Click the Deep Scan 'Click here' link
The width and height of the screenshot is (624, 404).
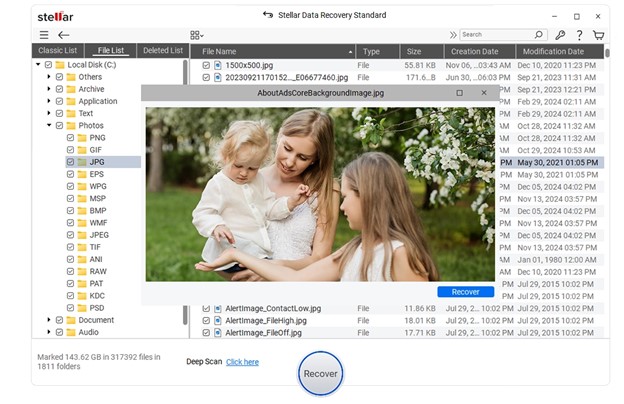(242, 362)
